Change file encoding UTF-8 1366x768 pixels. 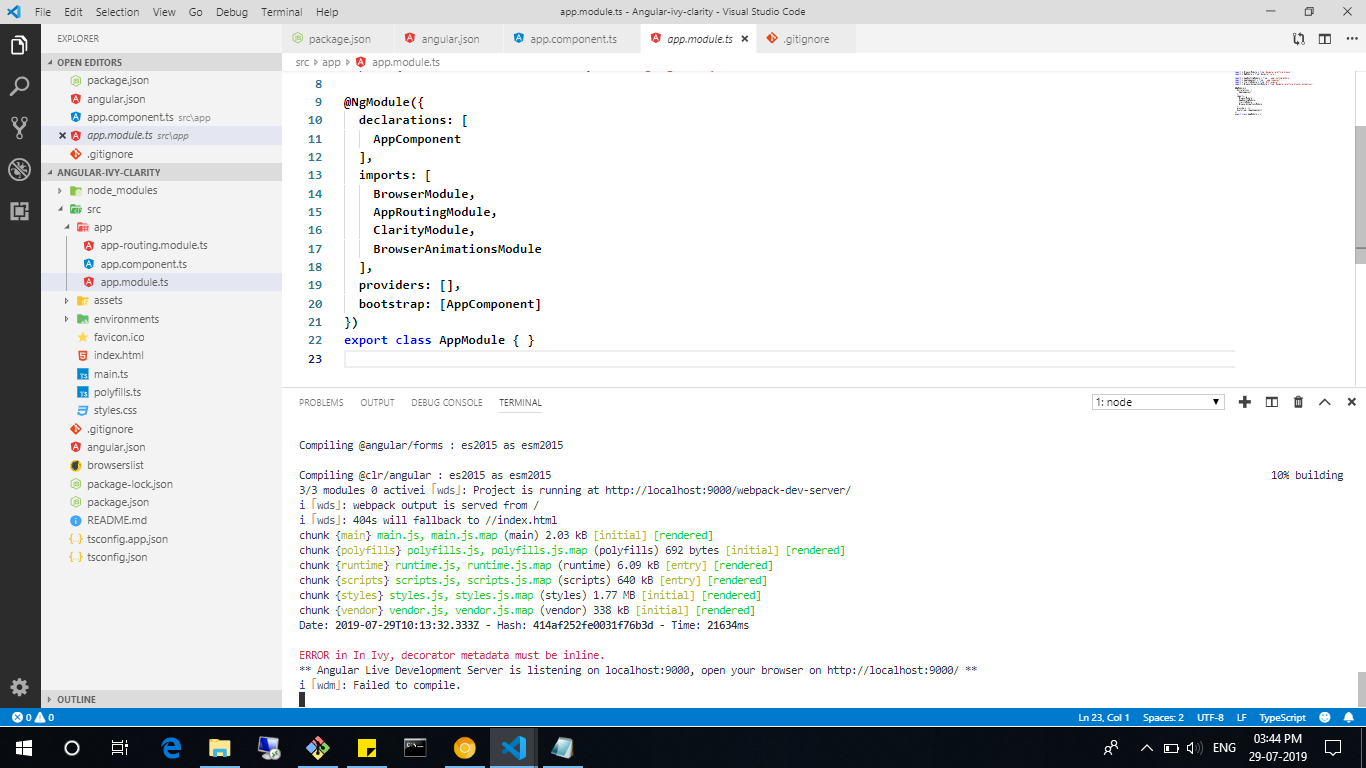click(x=1210, y=717)
